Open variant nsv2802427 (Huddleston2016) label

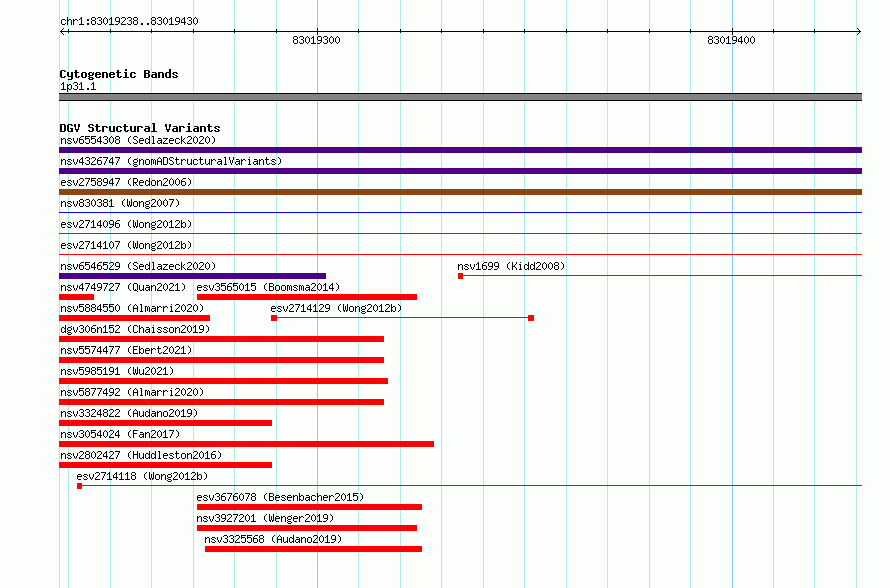(141, 455)
